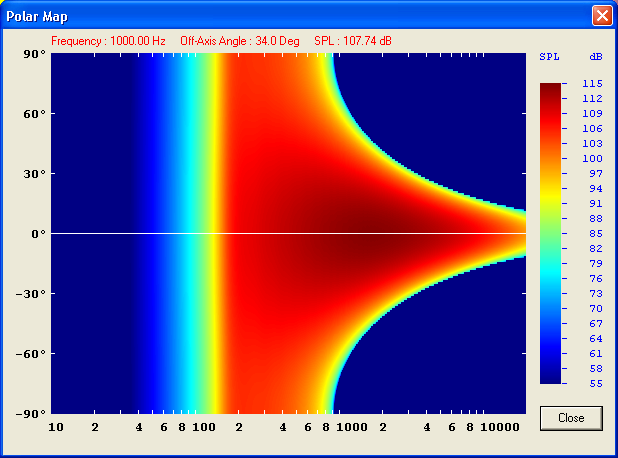The width and height of the screenshot is (618, 458).
Task: Click the 61 dB scale label
Action: (596, 354)
